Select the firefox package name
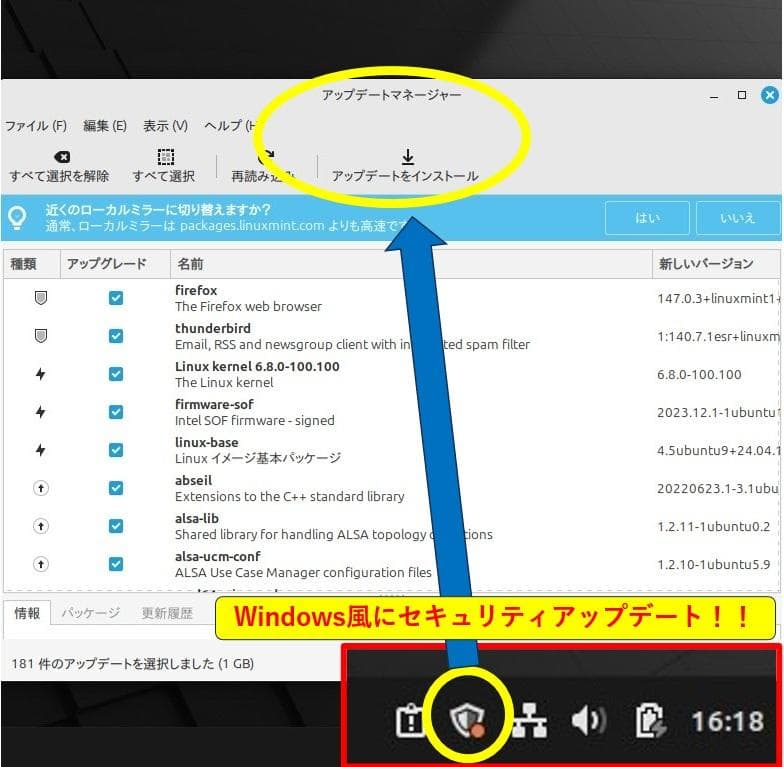This screenshot has width=784, height=767. (196, 290)
